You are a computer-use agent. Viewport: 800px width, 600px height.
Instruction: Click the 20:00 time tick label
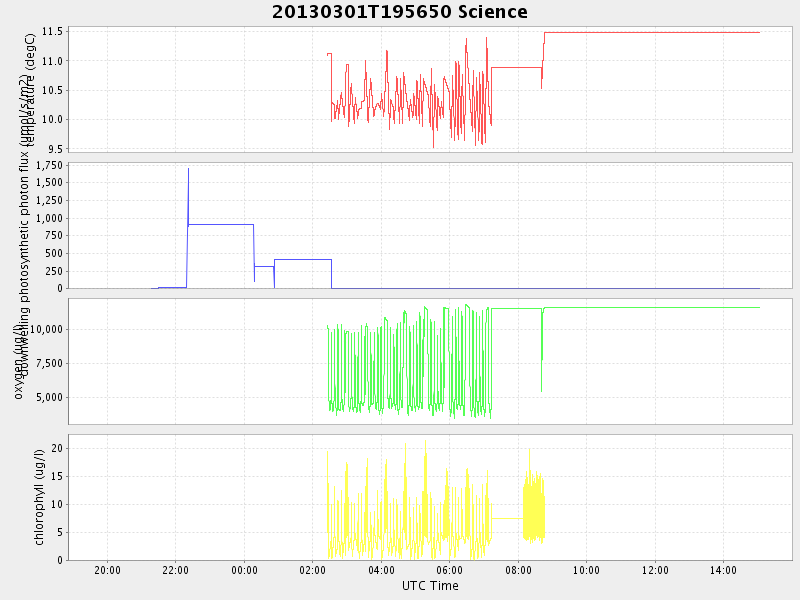(x=107, y=570)
